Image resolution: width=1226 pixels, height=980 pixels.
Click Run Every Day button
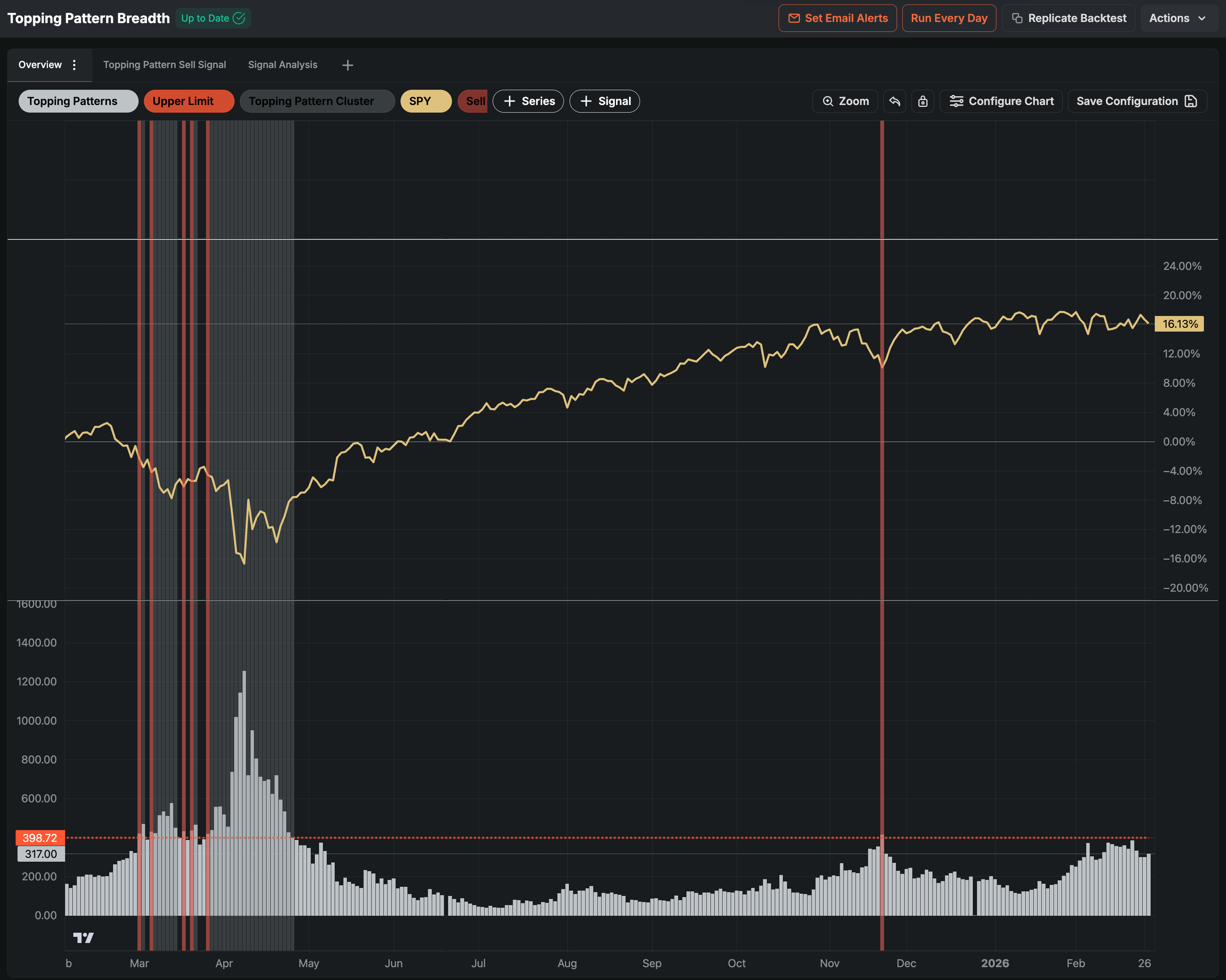click(x=948, y=18)
